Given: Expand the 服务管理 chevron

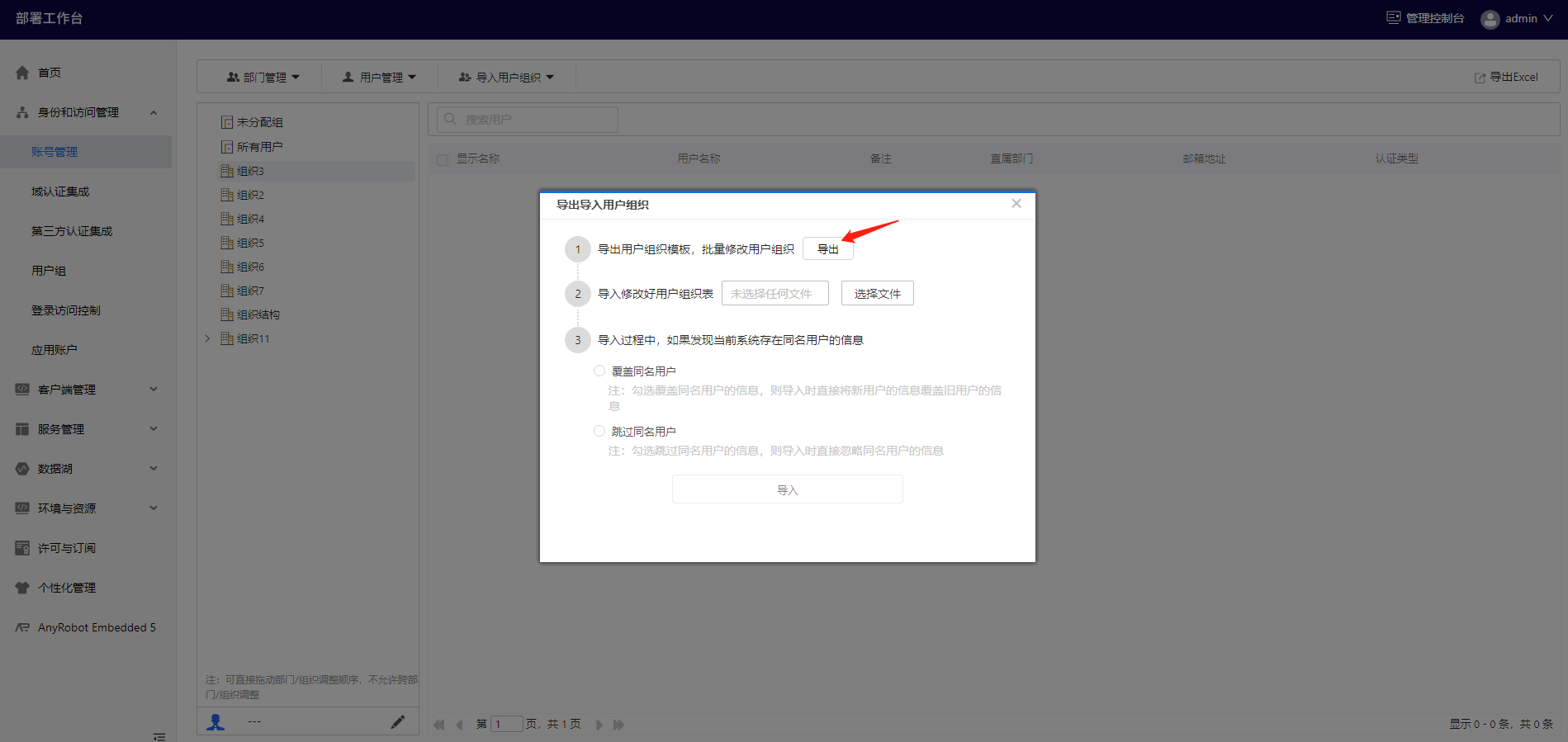Looking at the screenshot, I should pyautogui.click(x=154, y=428).
